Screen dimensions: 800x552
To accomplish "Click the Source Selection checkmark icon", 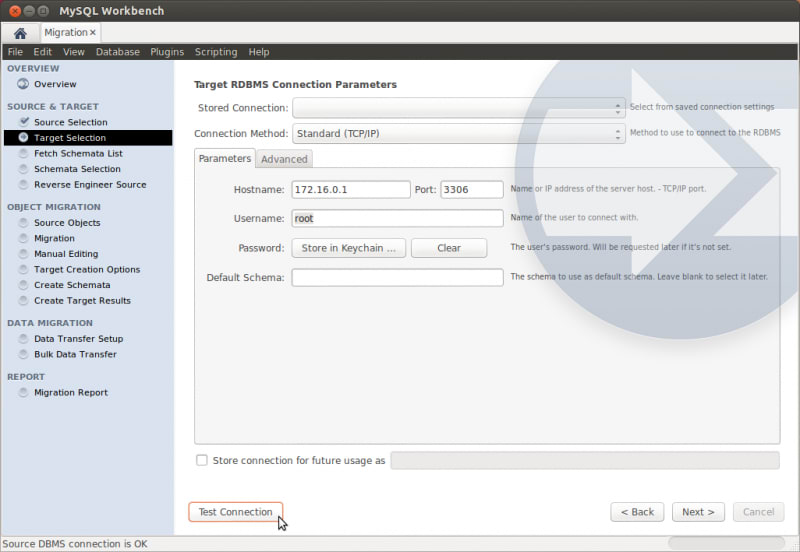I will pos(24,121).
